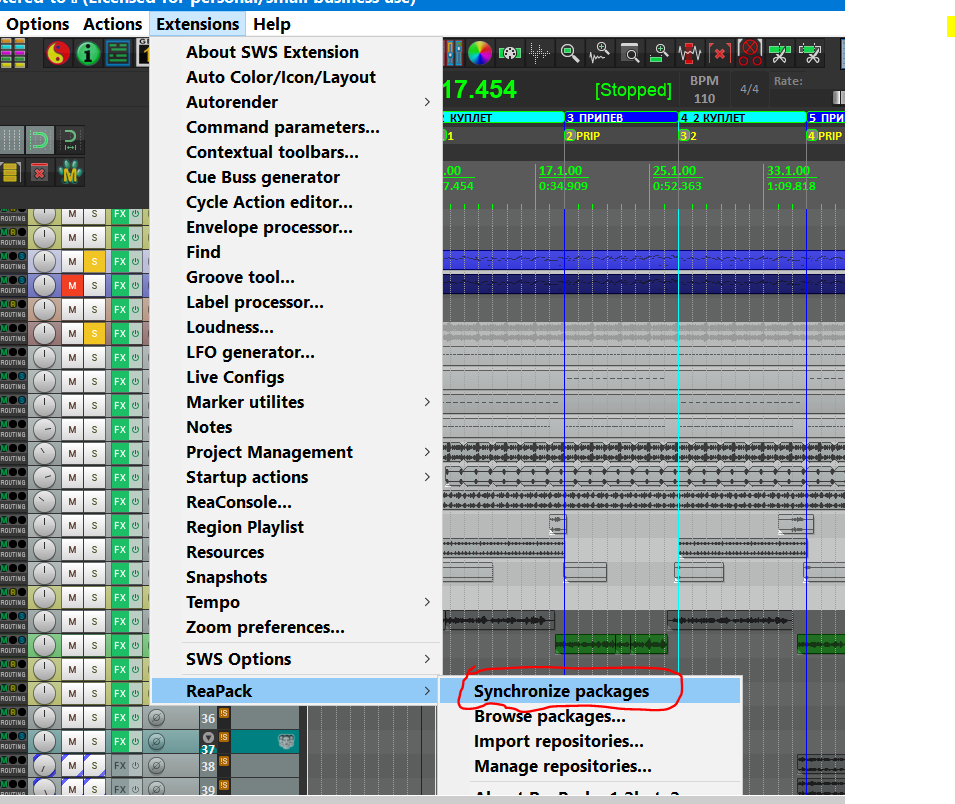The height and width of the screenshot is (804, 955).
Task: Toggle the green snap magnet button
Action: click(x=40, y=140)
